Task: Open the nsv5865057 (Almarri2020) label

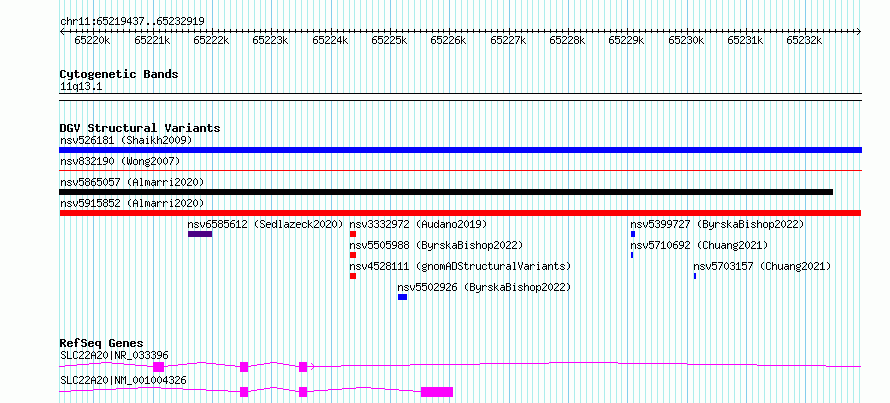Action: coord(132,182)
